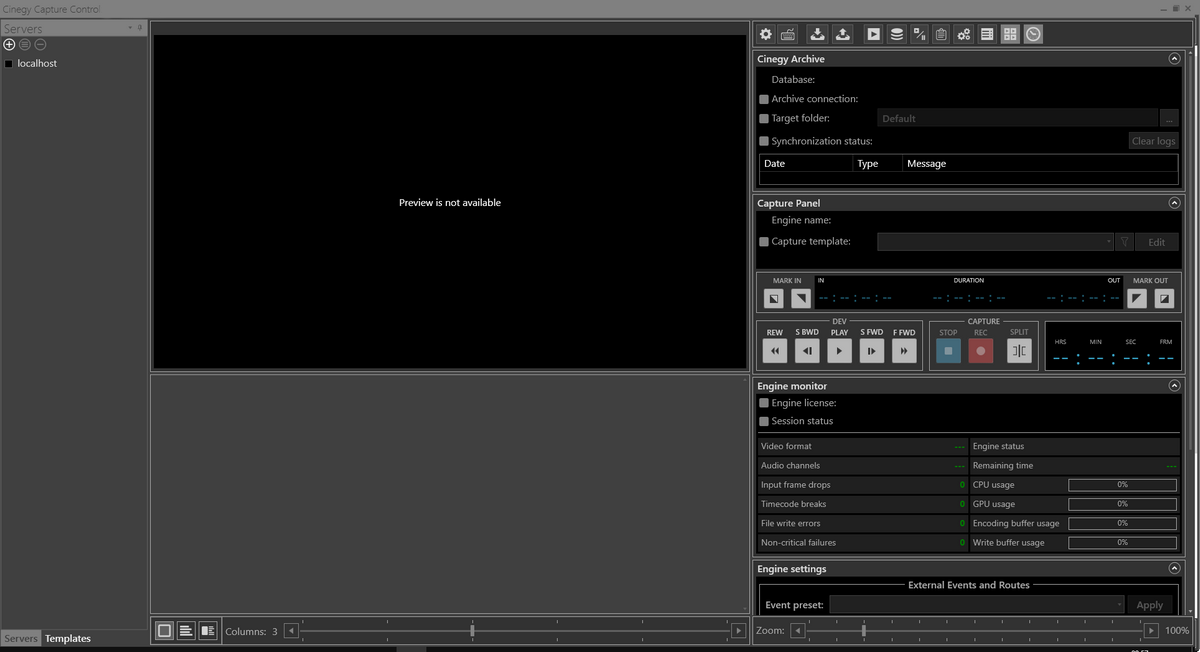Viewport: 1200px width, 652px height.
Task: Add a server with the plus icon
Action: 10,44
